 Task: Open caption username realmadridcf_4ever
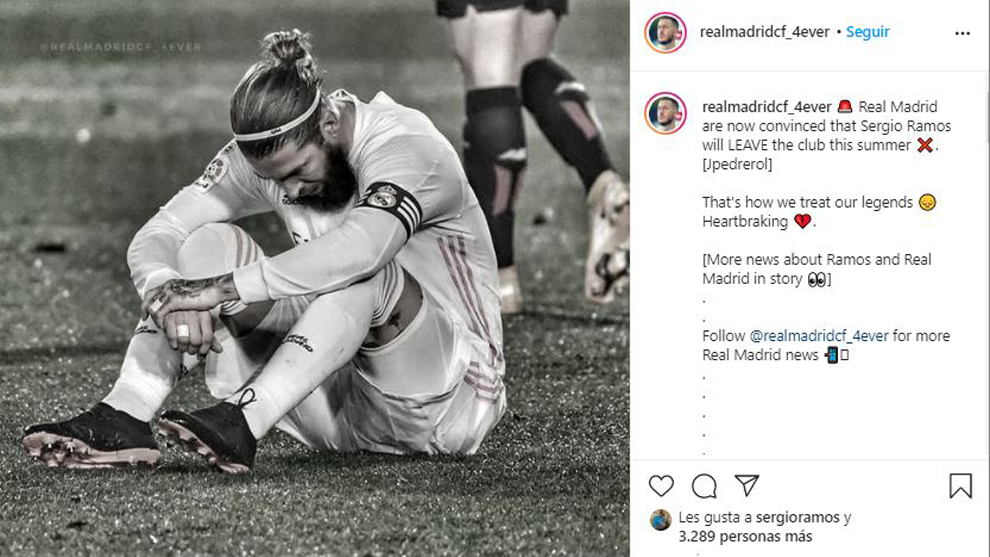pyautogui.click(x=765, y=107)
